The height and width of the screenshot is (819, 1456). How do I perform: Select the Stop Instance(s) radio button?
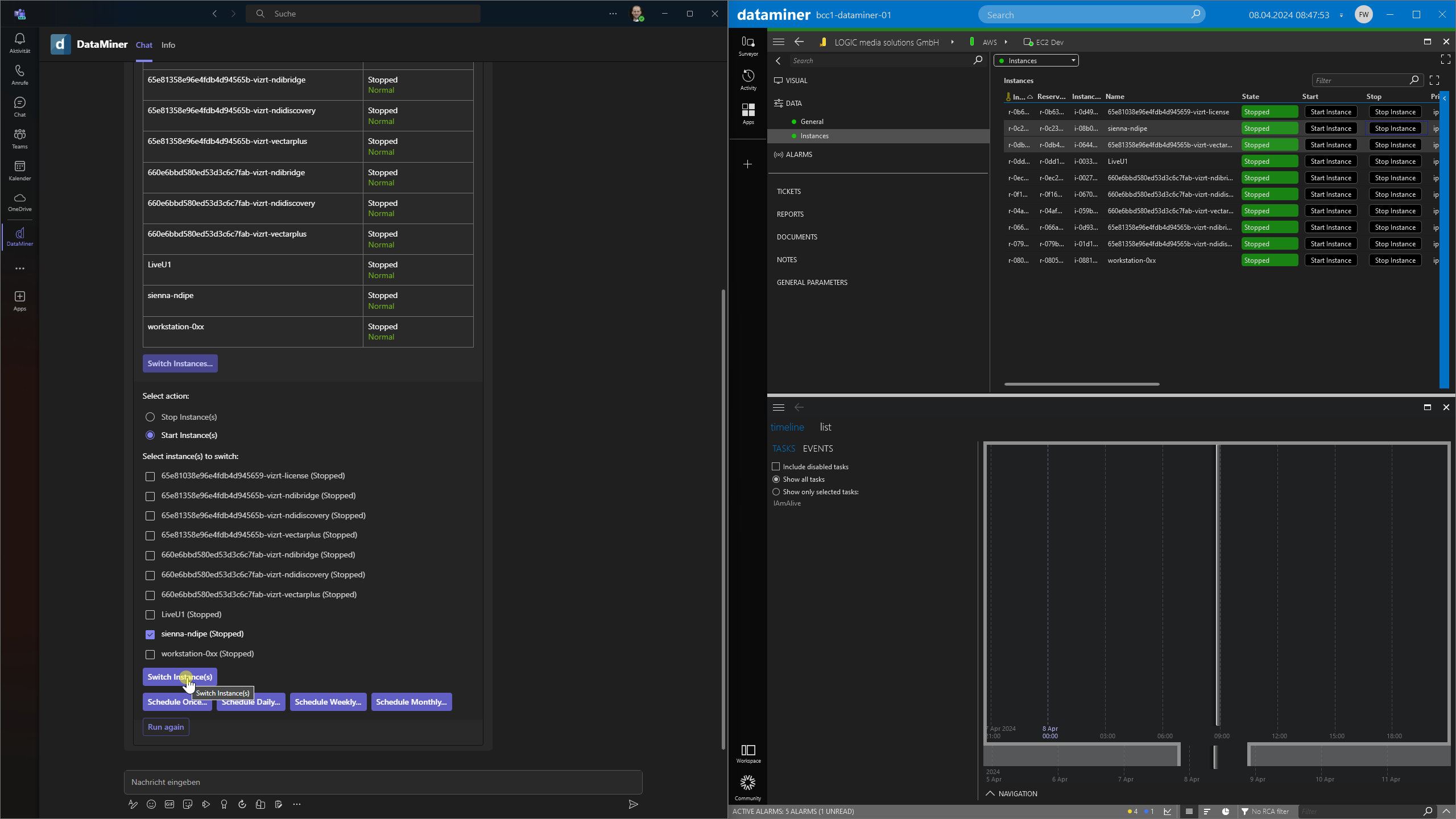click(150, 417)
